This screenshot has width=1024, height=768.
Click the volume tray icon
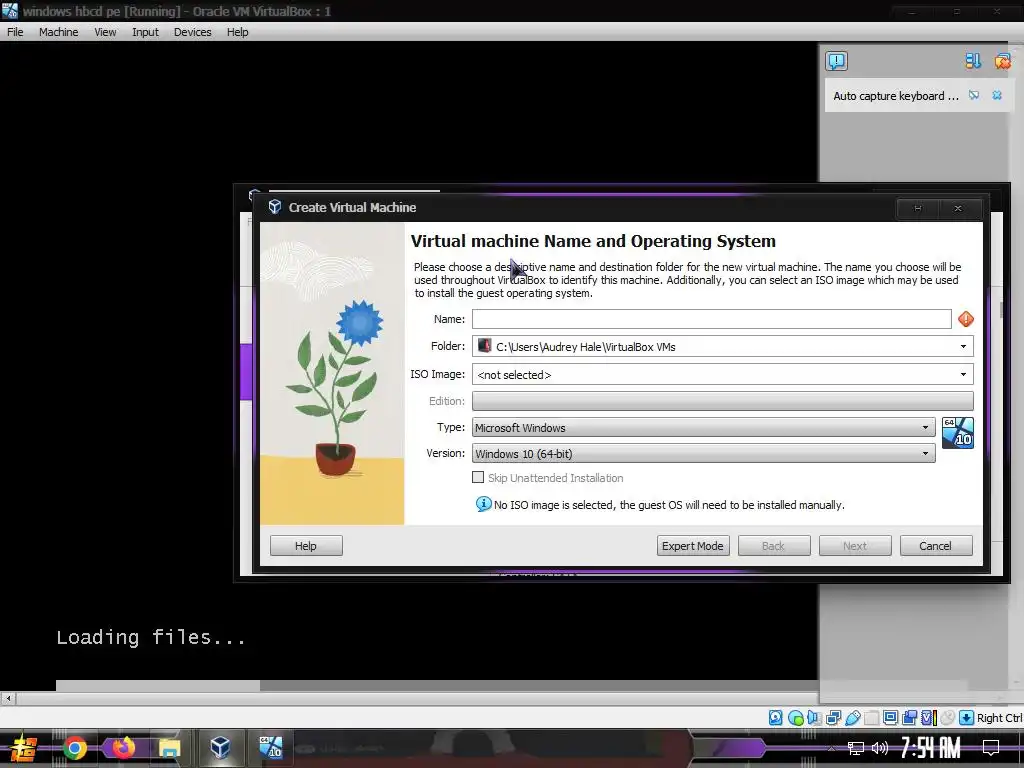(880, 748)
